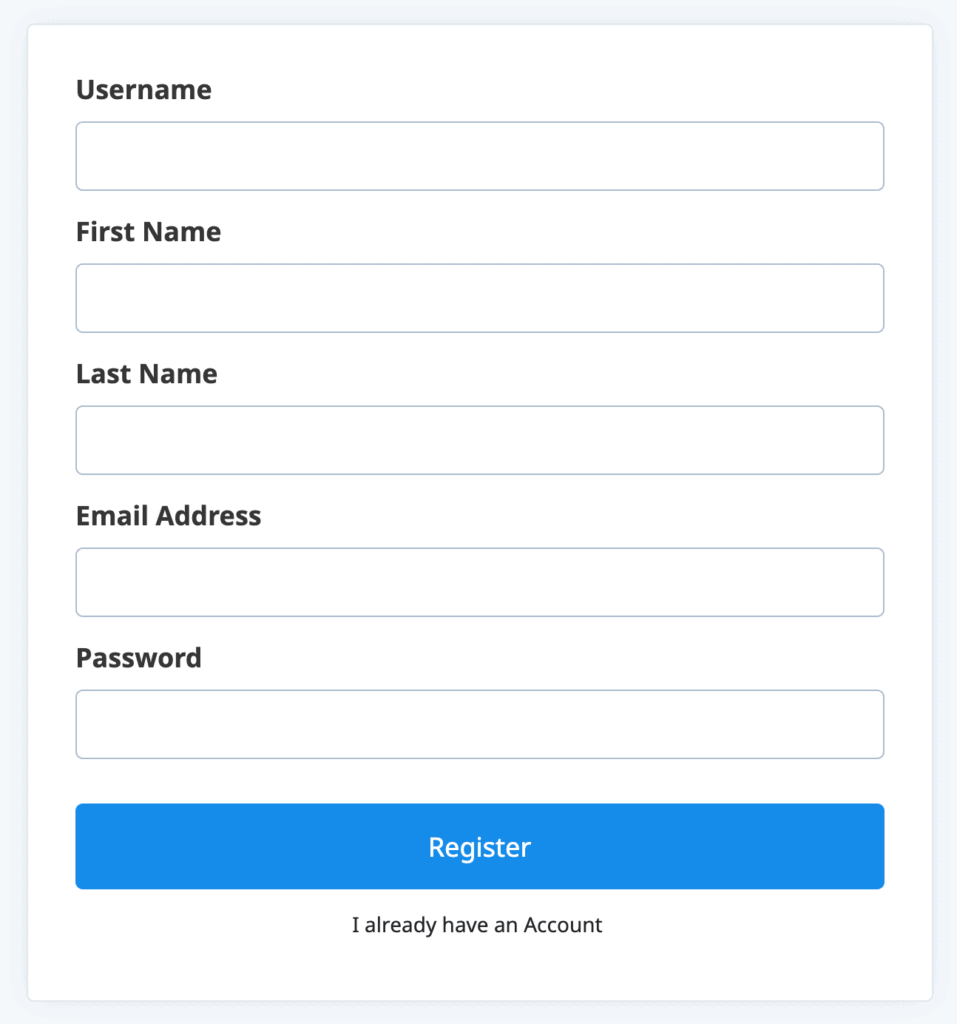Click the word "Register" on the blue button
Viewport: 957px width, 1024px height.
tap(479, 848)
